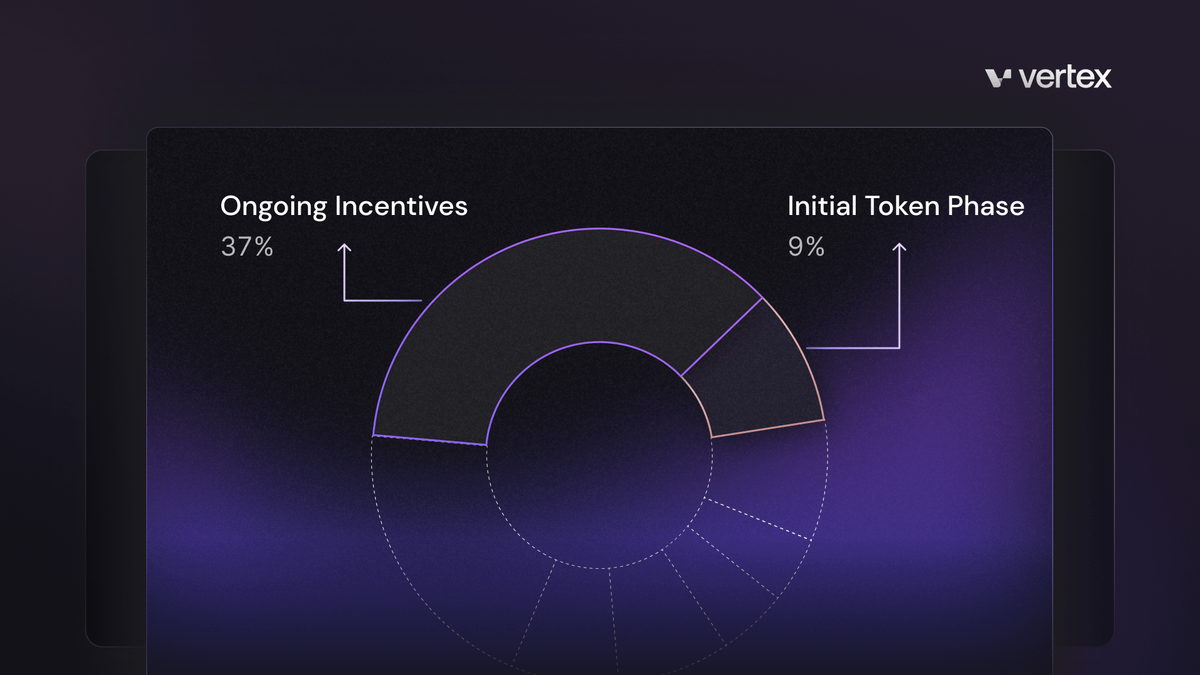The image size is (1200, 675).
Task: Click the divider line between purple and pink segments
Action: [722, 337]
